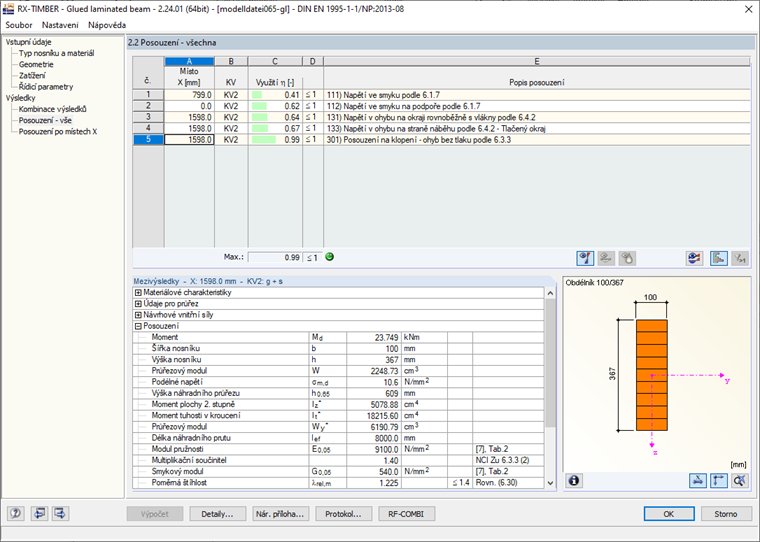Click cell '111) Napětí ve smyku podle 6.1.7'
760x542 pixels.
pyautogui.click(x=537, y=95)
